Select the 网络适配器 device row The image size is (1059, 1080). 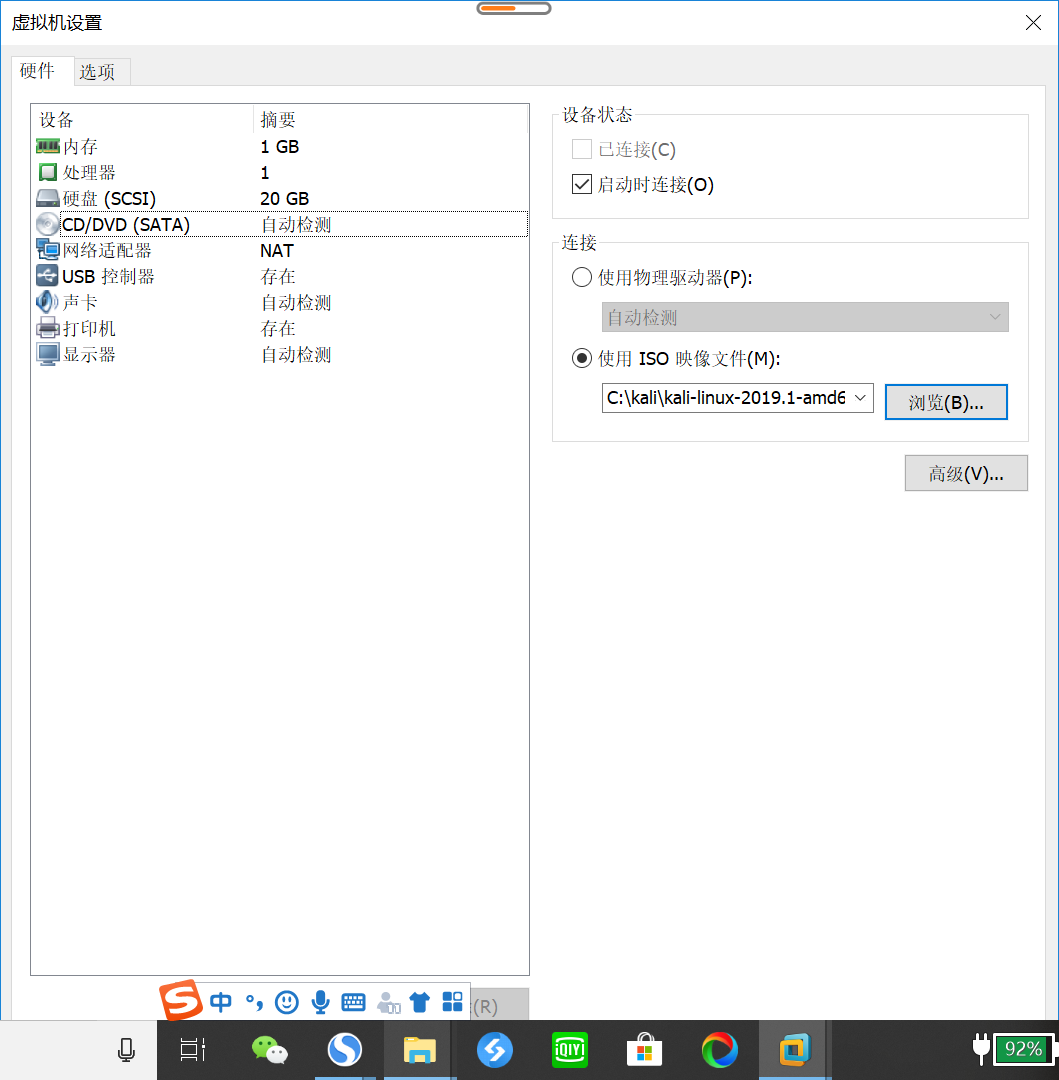tap(281, 250)
